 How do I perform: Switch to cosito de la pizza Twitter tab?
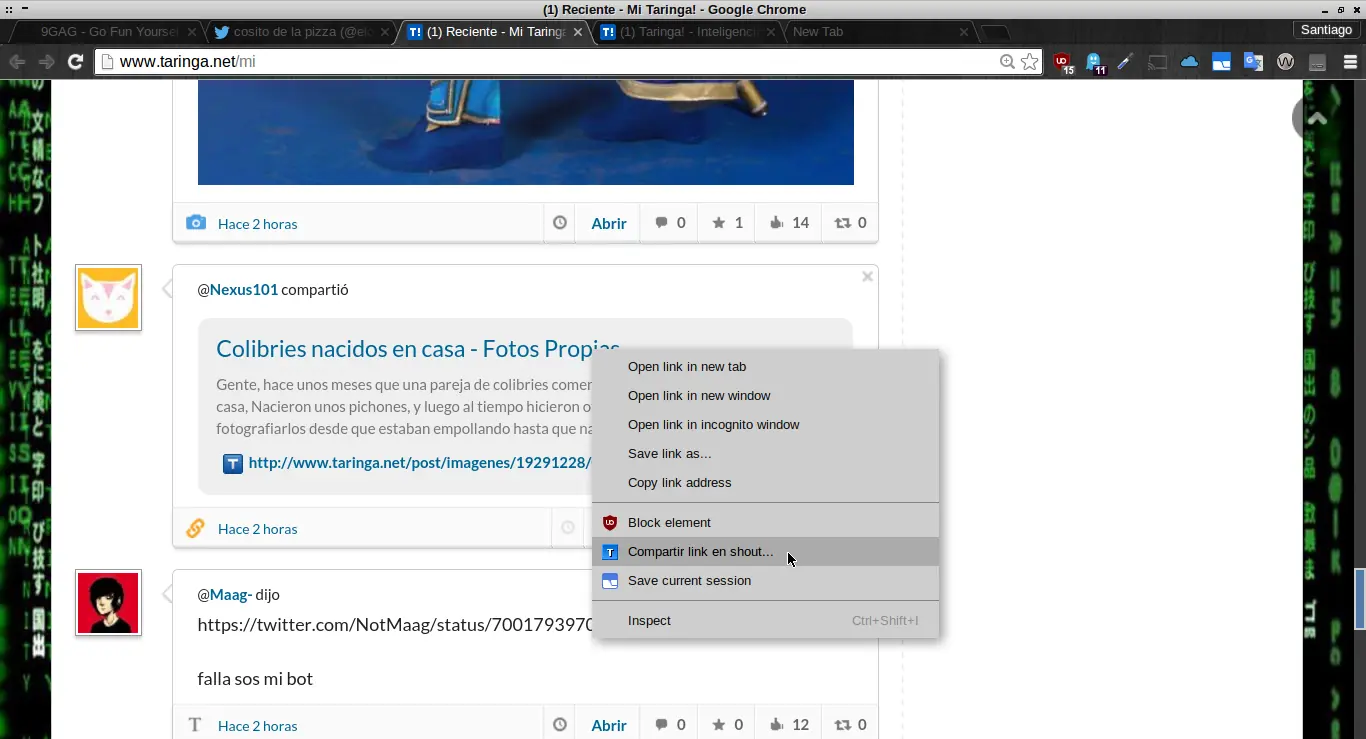click(x=300, y=32)
